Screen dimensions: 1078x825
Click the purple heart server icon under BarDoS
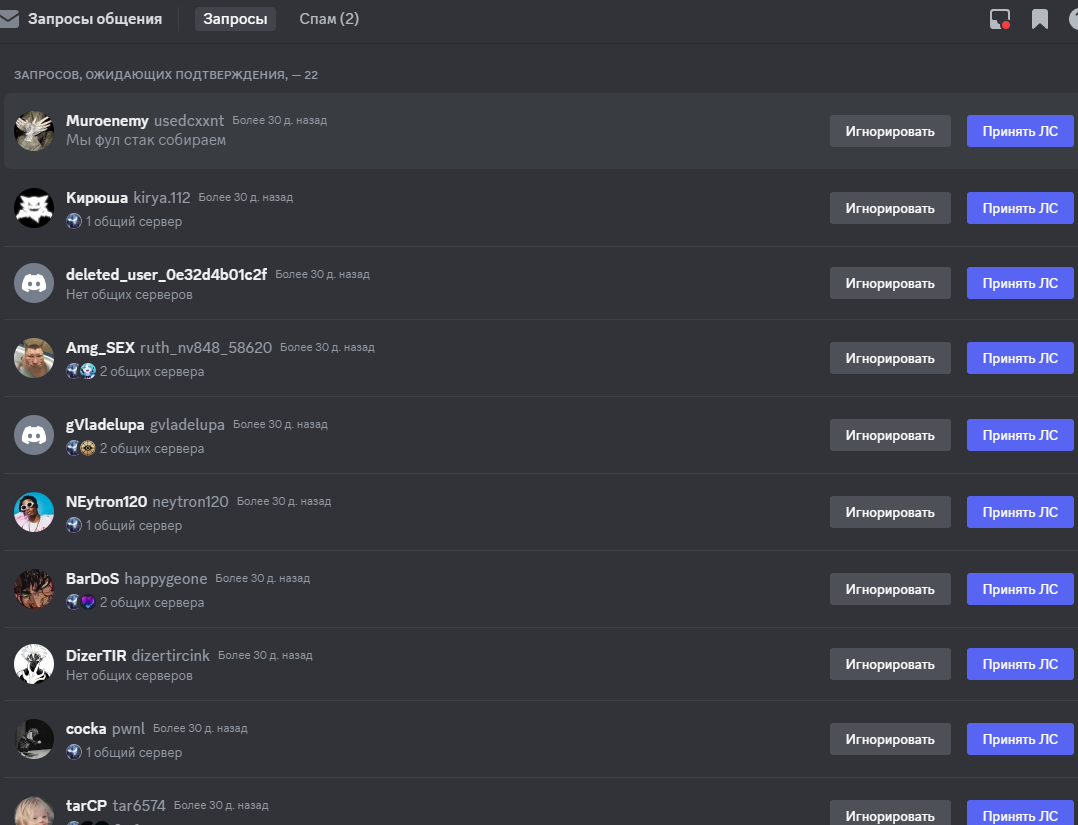88,602
